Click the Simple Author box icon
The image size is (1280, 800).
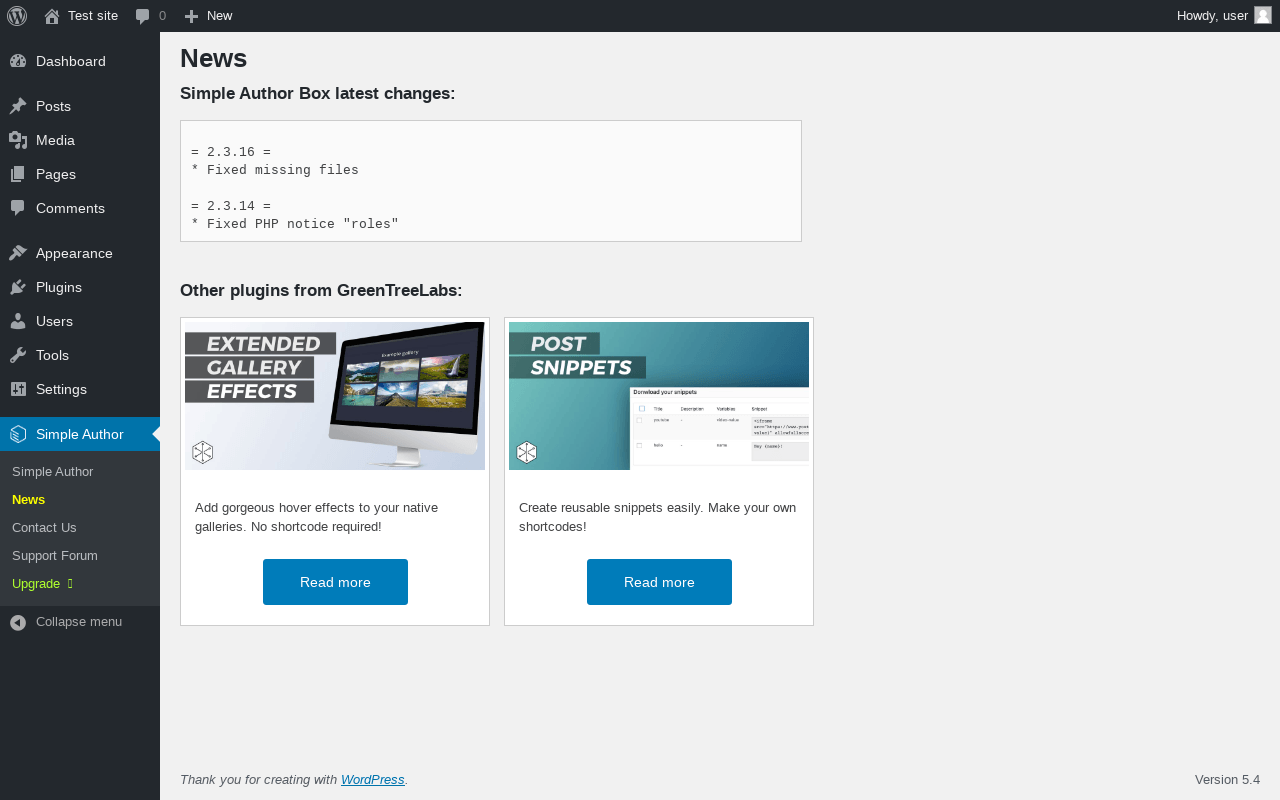pos(18,434)
